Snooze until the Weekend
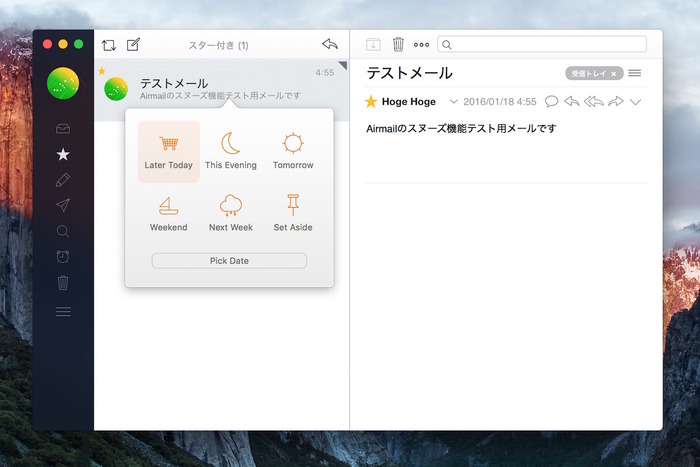 [x=168, y=214]
